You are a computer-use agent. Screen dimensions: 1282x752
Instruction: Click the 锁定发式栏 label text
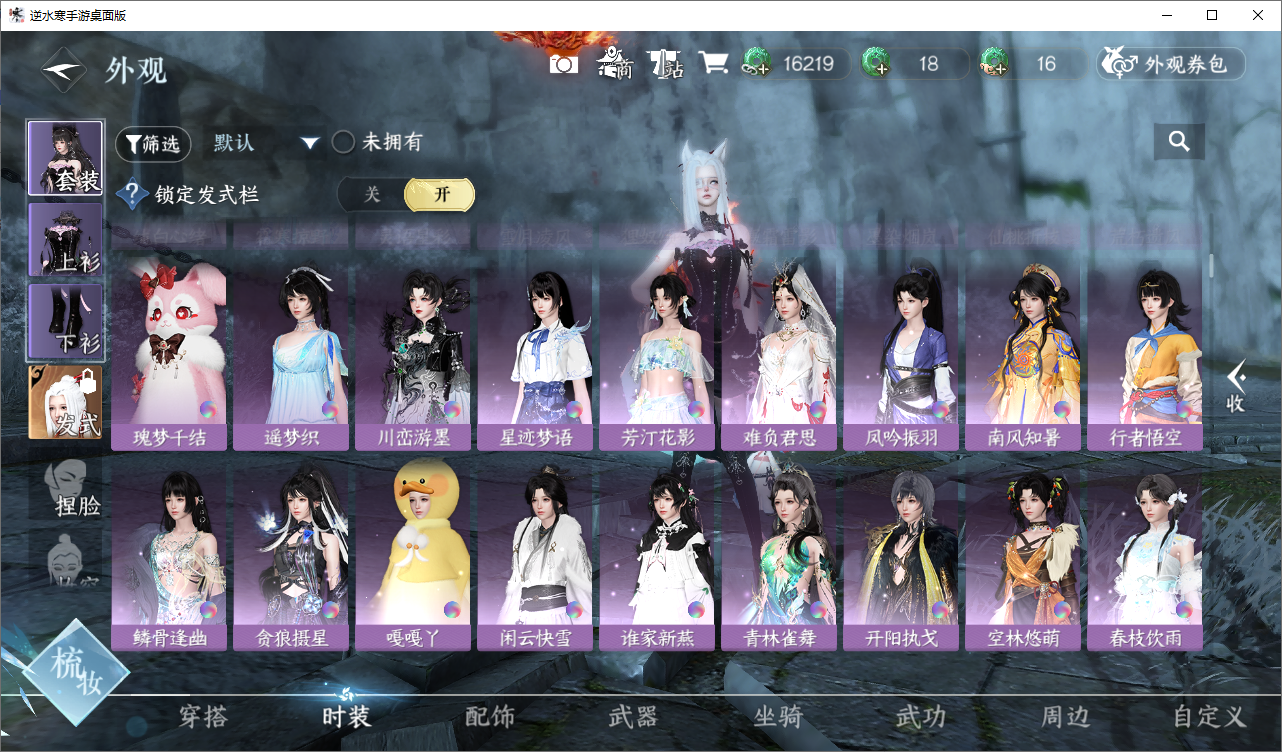(x=207, y=195)
